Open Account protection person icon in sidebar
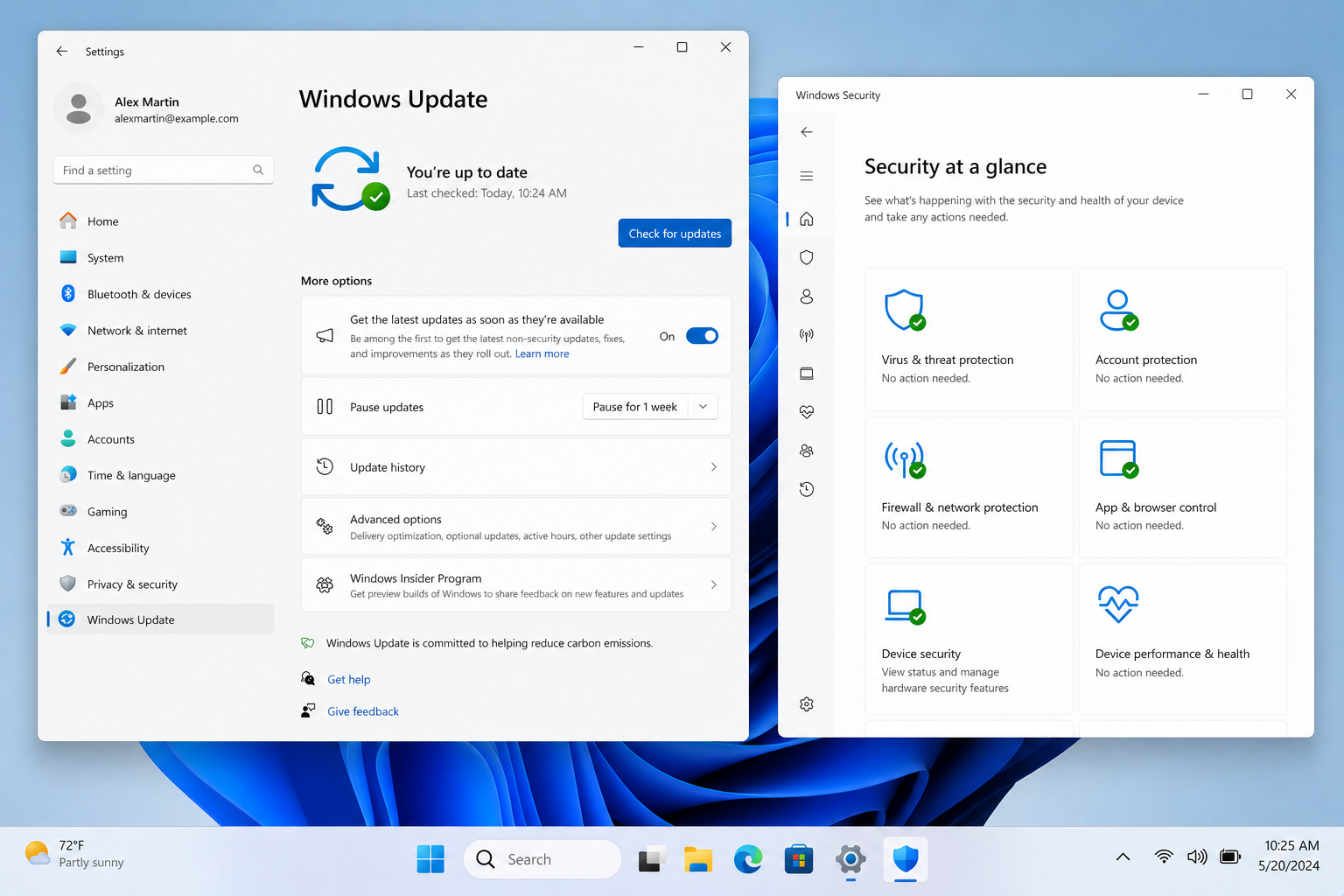Image resolution: width=1344 pixels, height=896 pixels. click(x=806, y=297)
